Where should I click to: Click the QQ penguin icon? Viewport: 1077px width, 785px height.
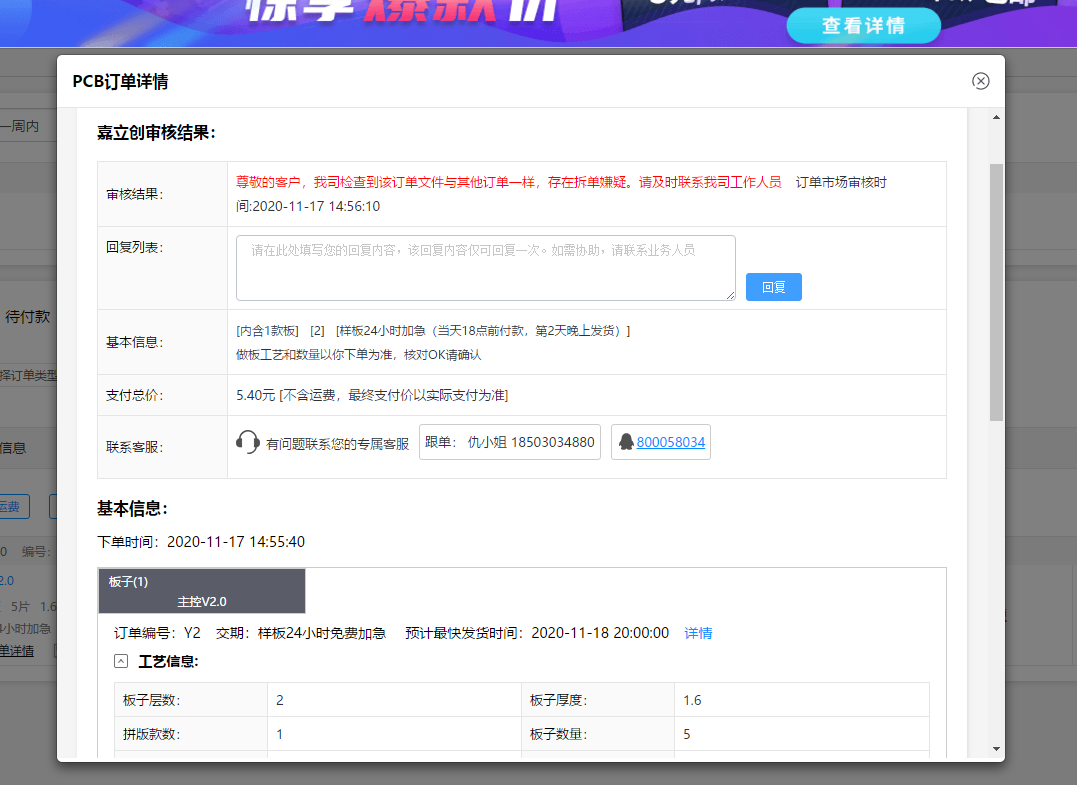click(x=626, y=442)
